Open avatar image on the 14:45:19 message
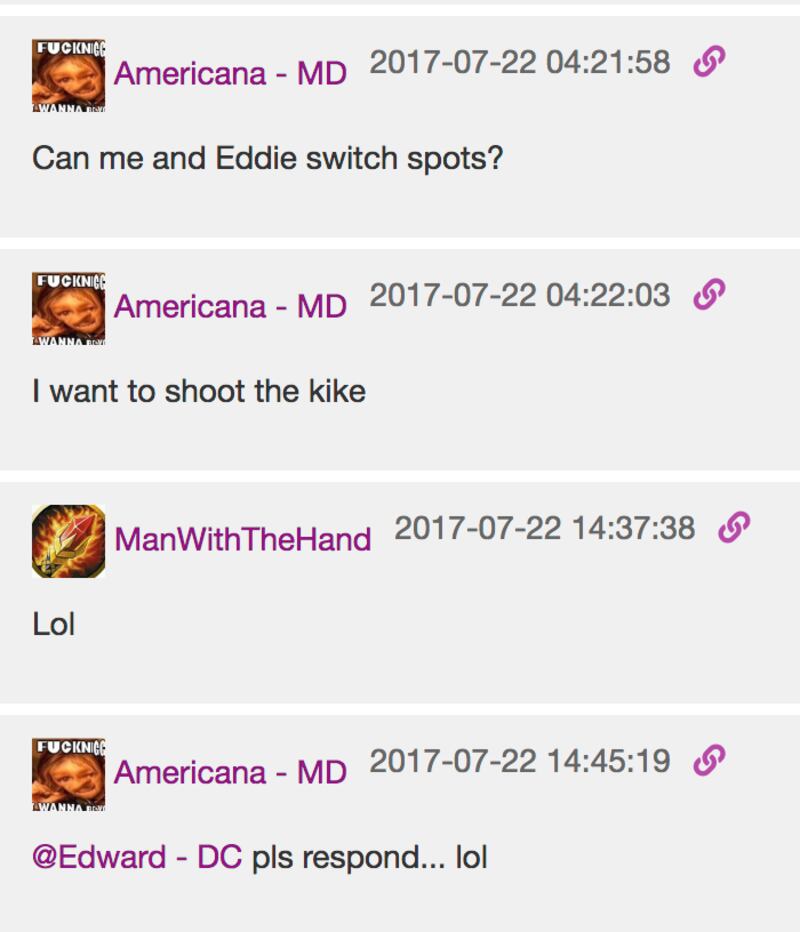The image size is (800, 932). [69, 774]
